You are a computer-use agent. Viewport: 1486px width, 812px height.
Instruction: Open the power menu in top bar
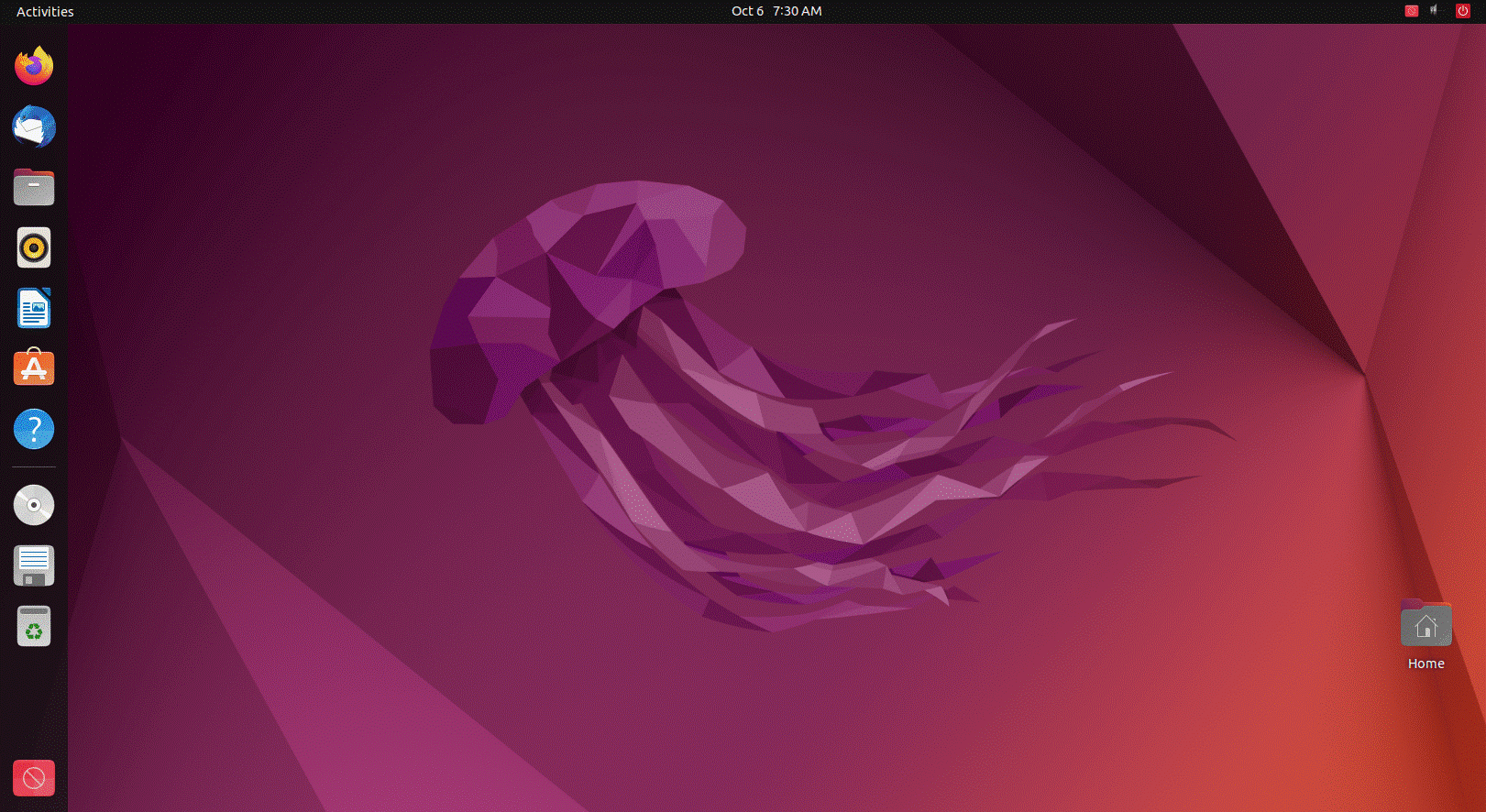click(x=1463, y=11)
